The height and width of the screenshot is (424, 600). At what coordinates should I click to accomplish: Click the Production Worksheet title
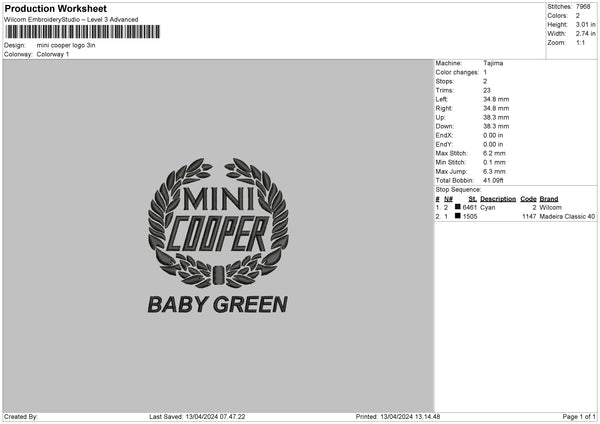point(55,8)
